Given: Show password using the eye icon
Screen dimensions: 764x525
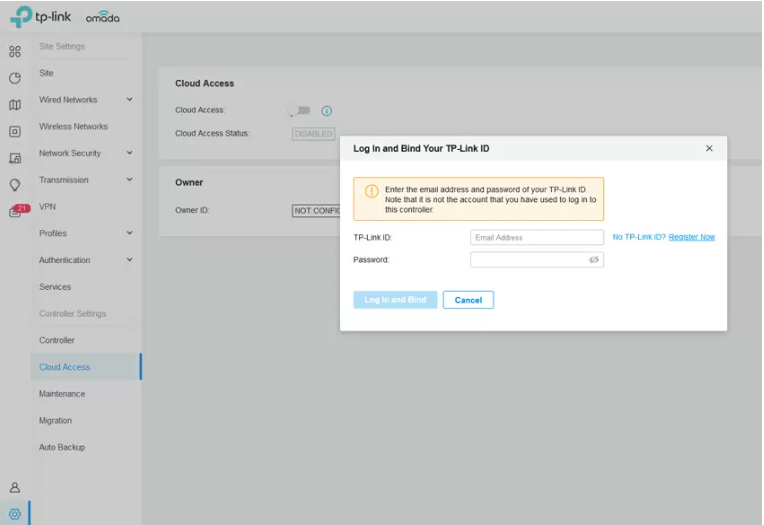Looking at the screenshot, I should tap(593, 260).
